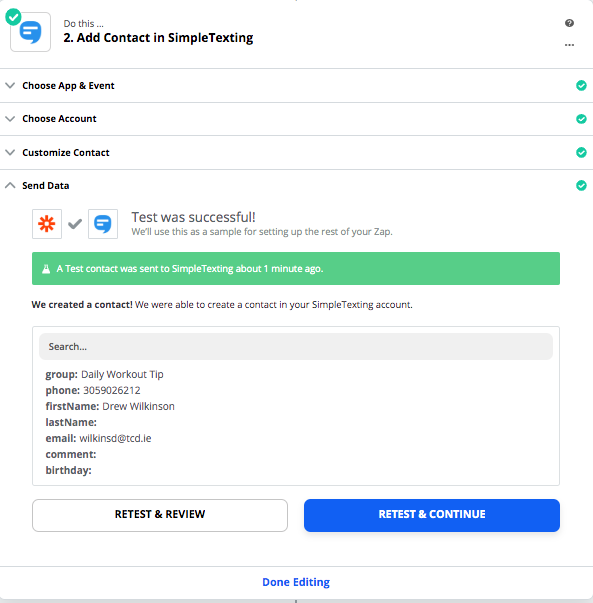Screen dimensions: 593x603
Task: Open the three-dot more options menu
Action: pos(569,45)
